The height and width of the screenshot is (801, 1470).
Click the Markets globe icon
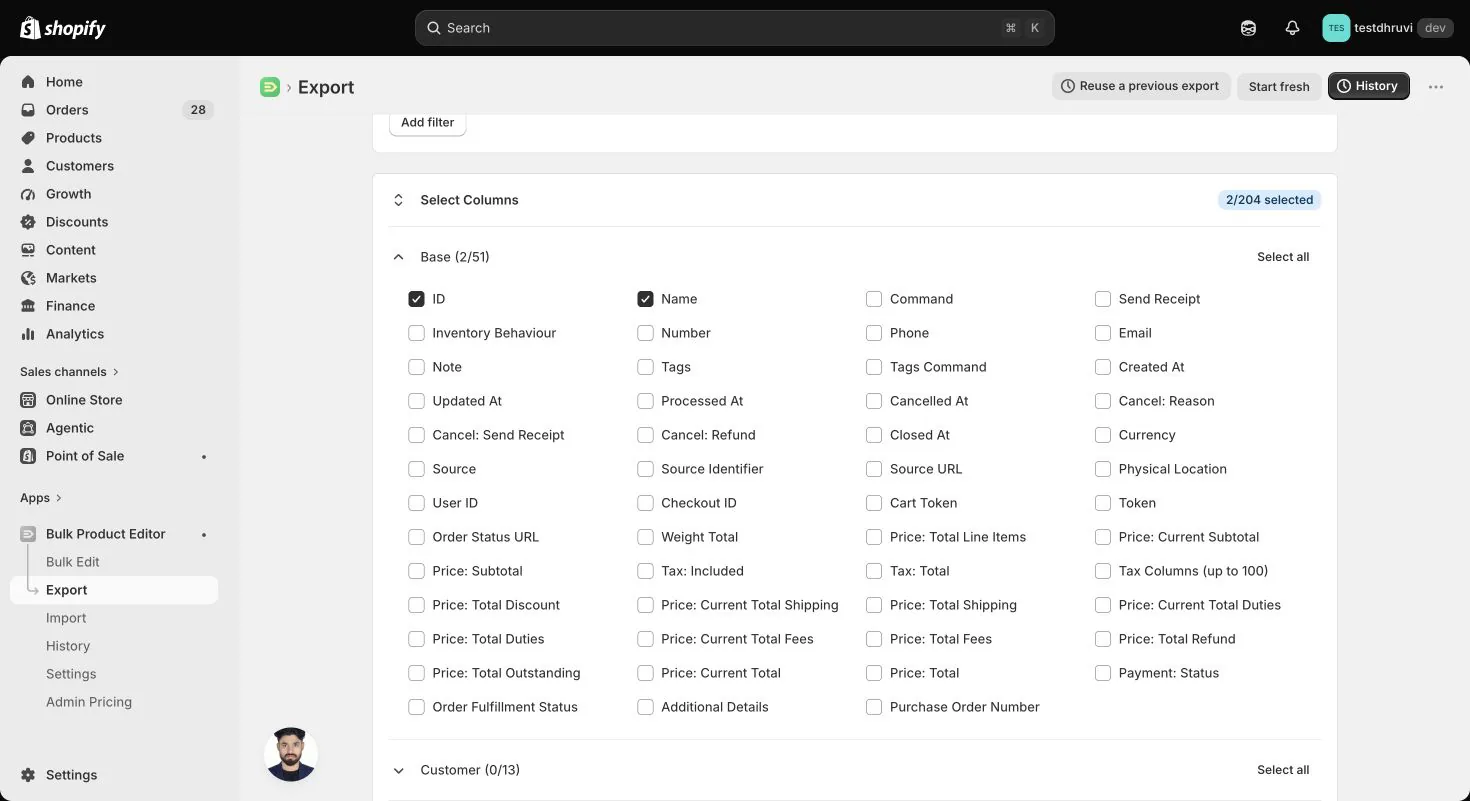click(x=28, y=278)
